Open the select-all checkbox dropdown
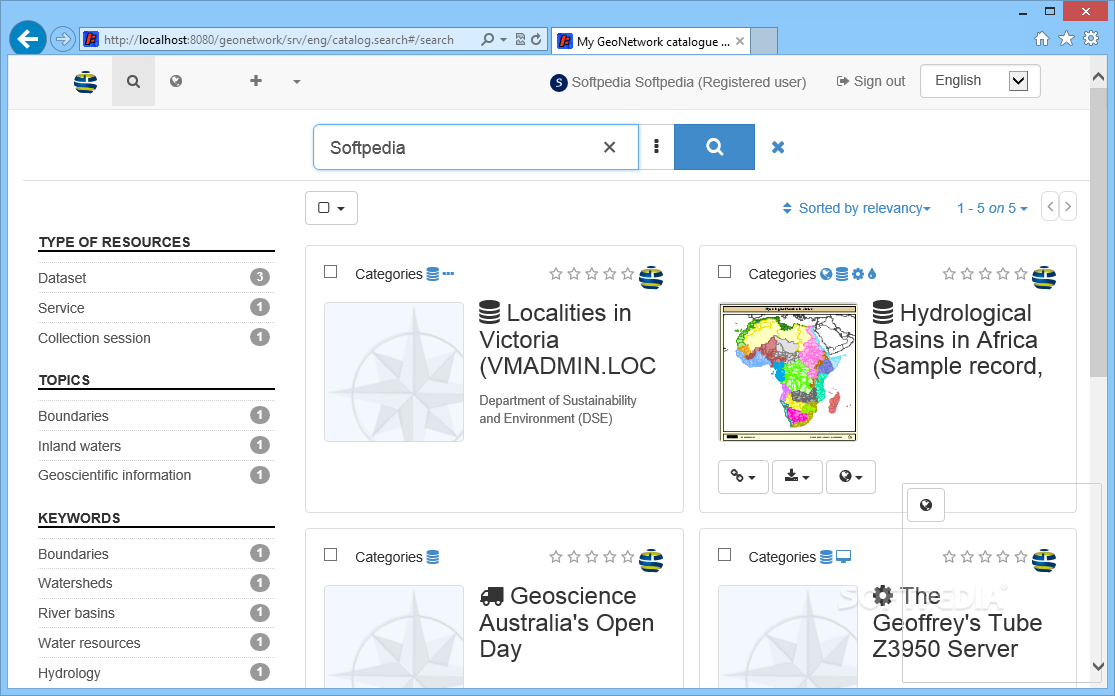The image size is (1115, 696). (x=331, y=208)
